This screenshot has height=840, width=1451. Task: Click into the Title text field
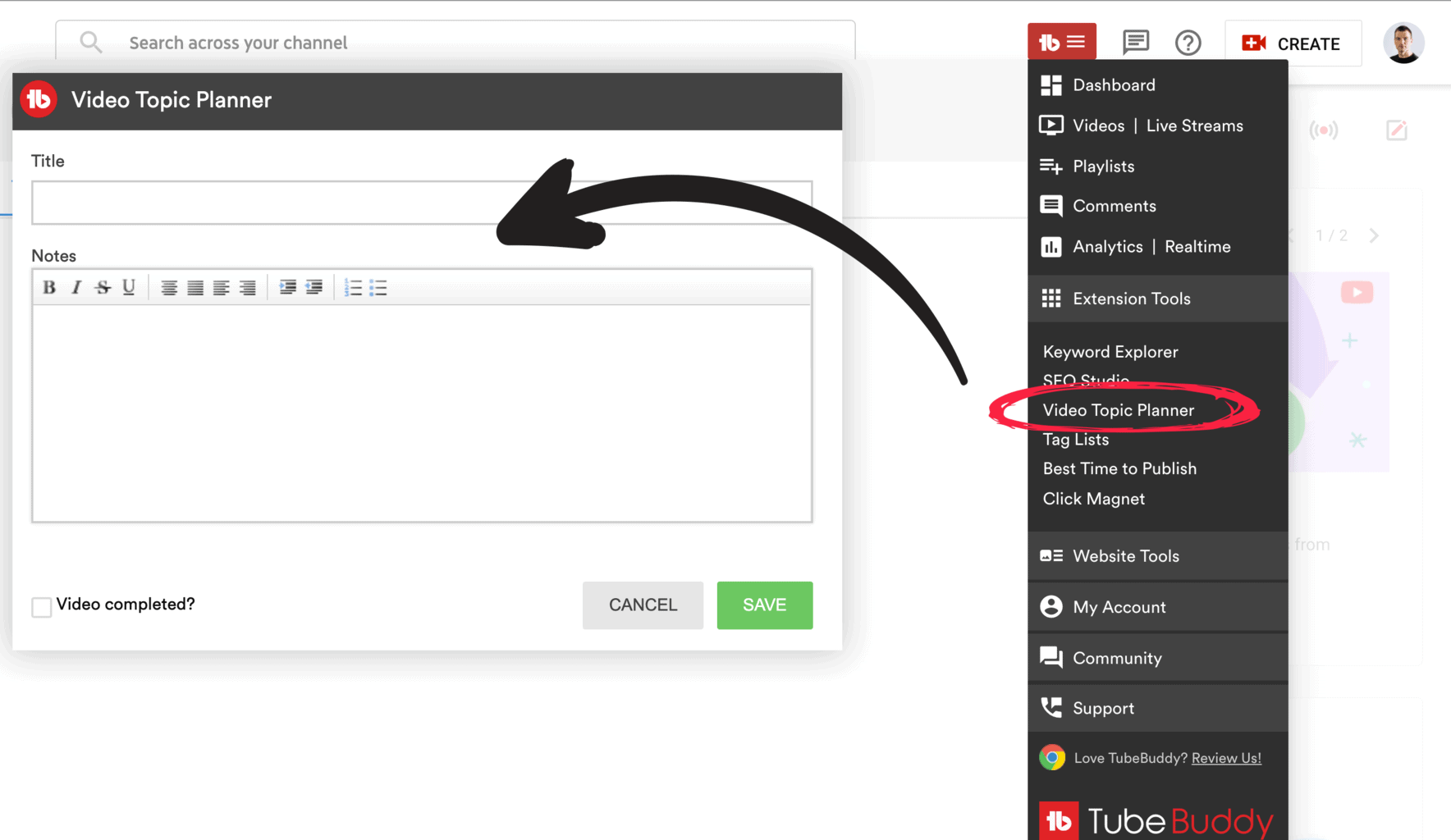(x=422, y=203)
